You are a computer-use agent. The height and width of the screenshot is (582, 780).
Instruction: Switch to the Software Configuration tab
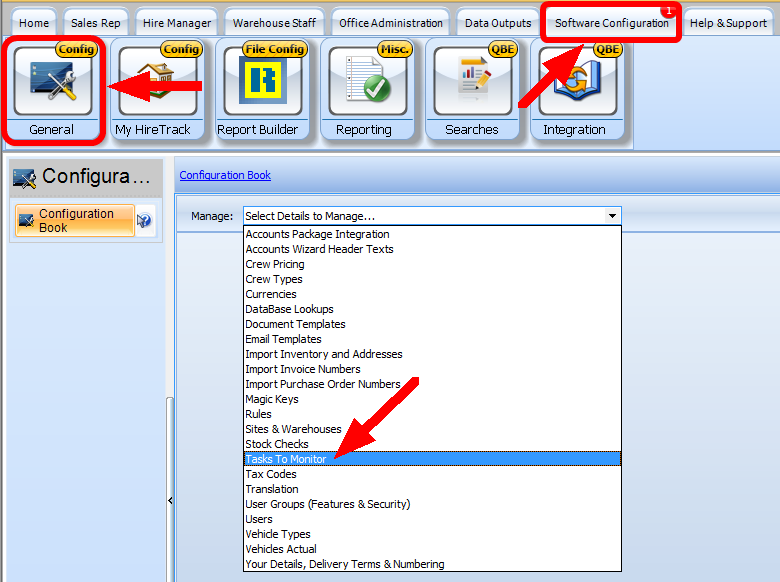click(611, 23)
